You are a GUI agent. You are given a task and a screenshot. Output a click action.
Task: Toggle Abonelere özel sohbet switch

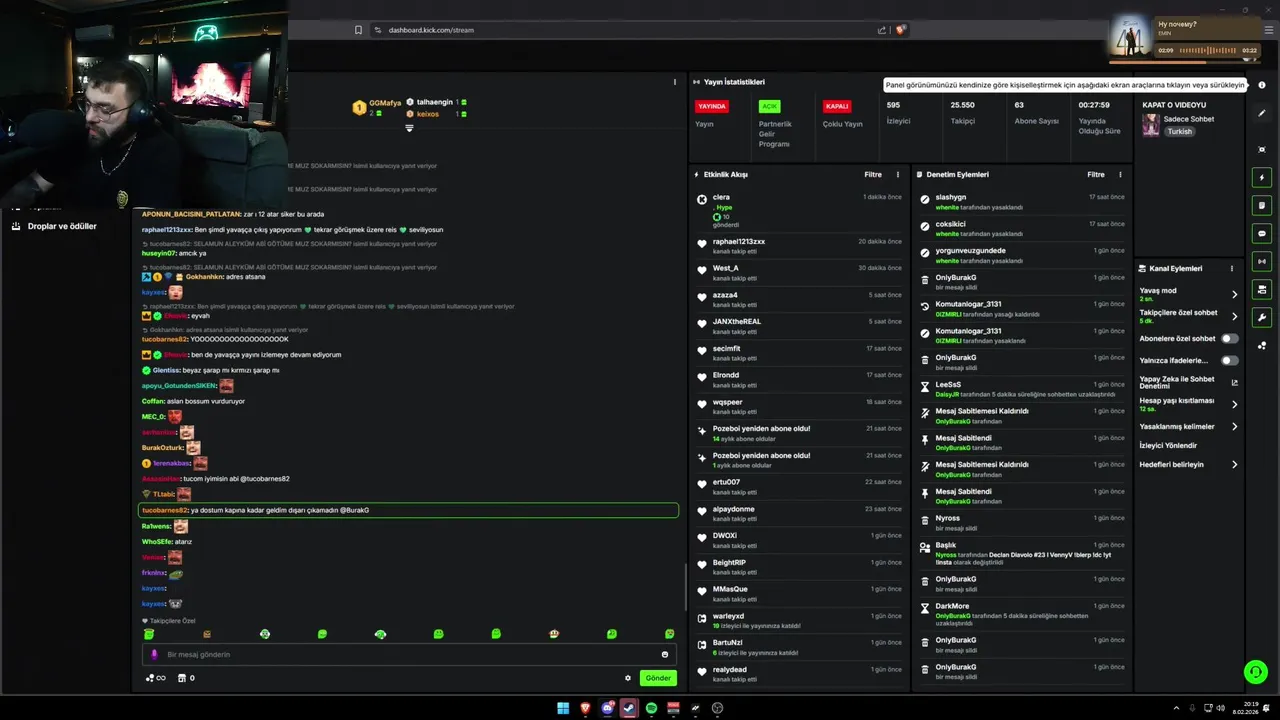[x=1230, y=338]
